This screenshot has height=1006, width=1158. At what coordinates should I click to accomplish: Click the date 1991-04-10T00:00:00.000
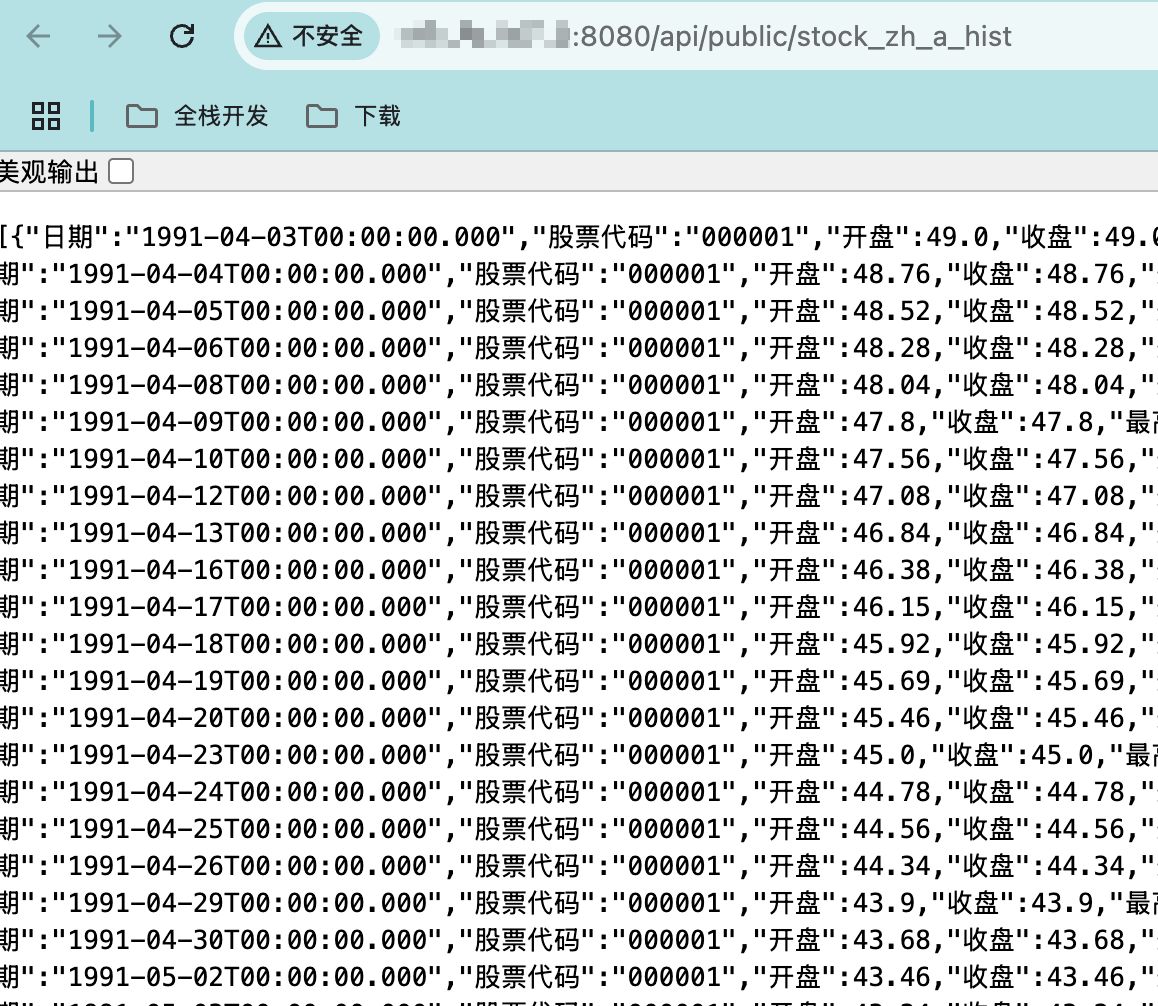[246, 459]
